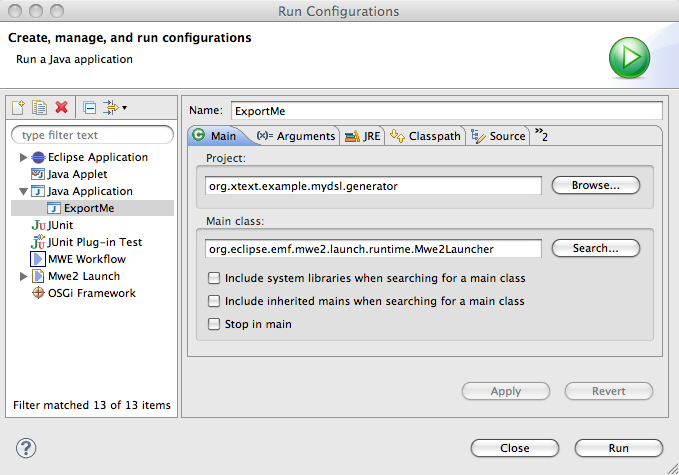Show hidden tabs overflow chevron
This screenshot has width=679, height=475.
tap(541, 135)
